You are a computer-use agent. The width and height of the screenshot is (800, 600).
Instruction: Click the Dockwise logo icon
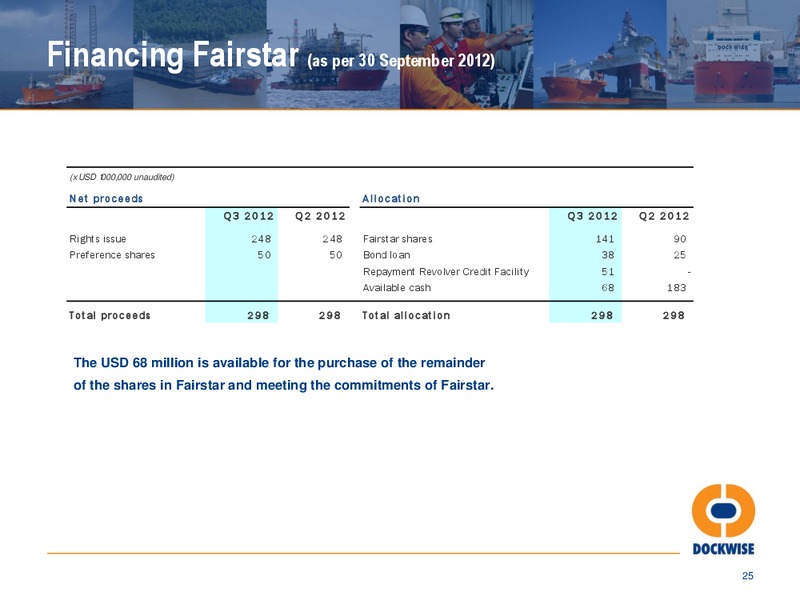(x=723, y=510)
